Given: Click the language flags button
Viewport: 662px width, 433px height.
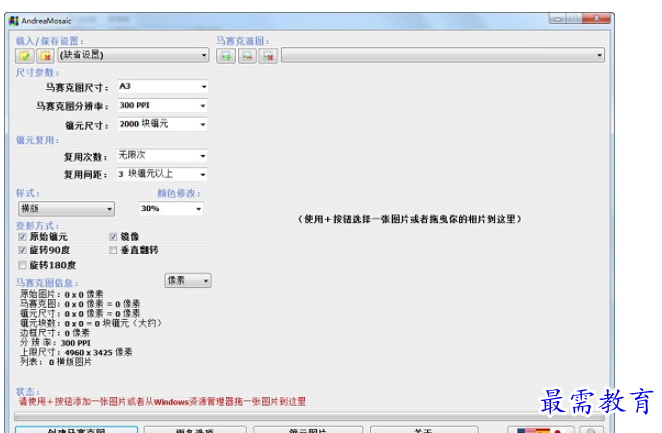Looking at the screenshot, I should point(540,430).
